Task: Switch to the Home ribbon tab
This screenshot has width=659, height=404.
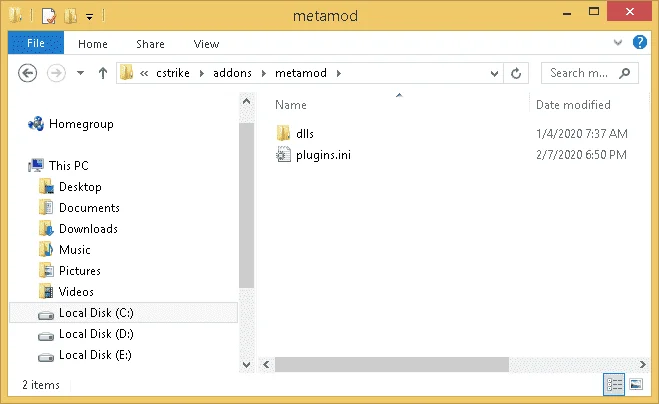Action: click(x=92, y=44)
